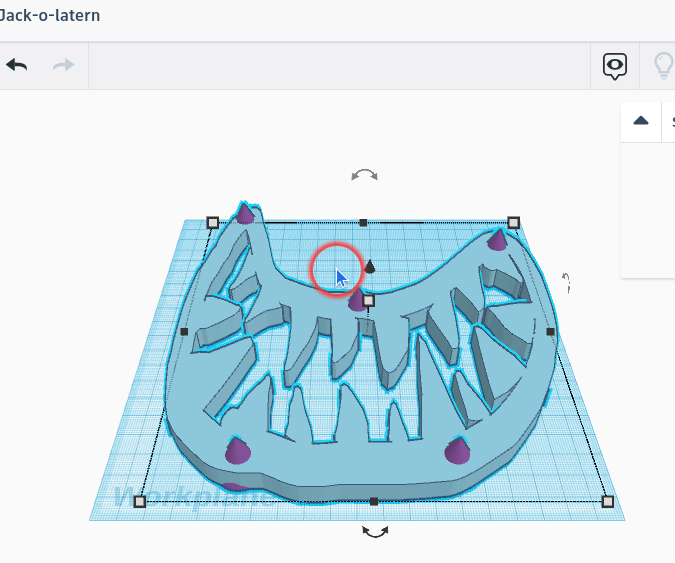Click the Jack-o-latern design title
The height and width of the screenshot is (563, 675).
coord(50,17)
